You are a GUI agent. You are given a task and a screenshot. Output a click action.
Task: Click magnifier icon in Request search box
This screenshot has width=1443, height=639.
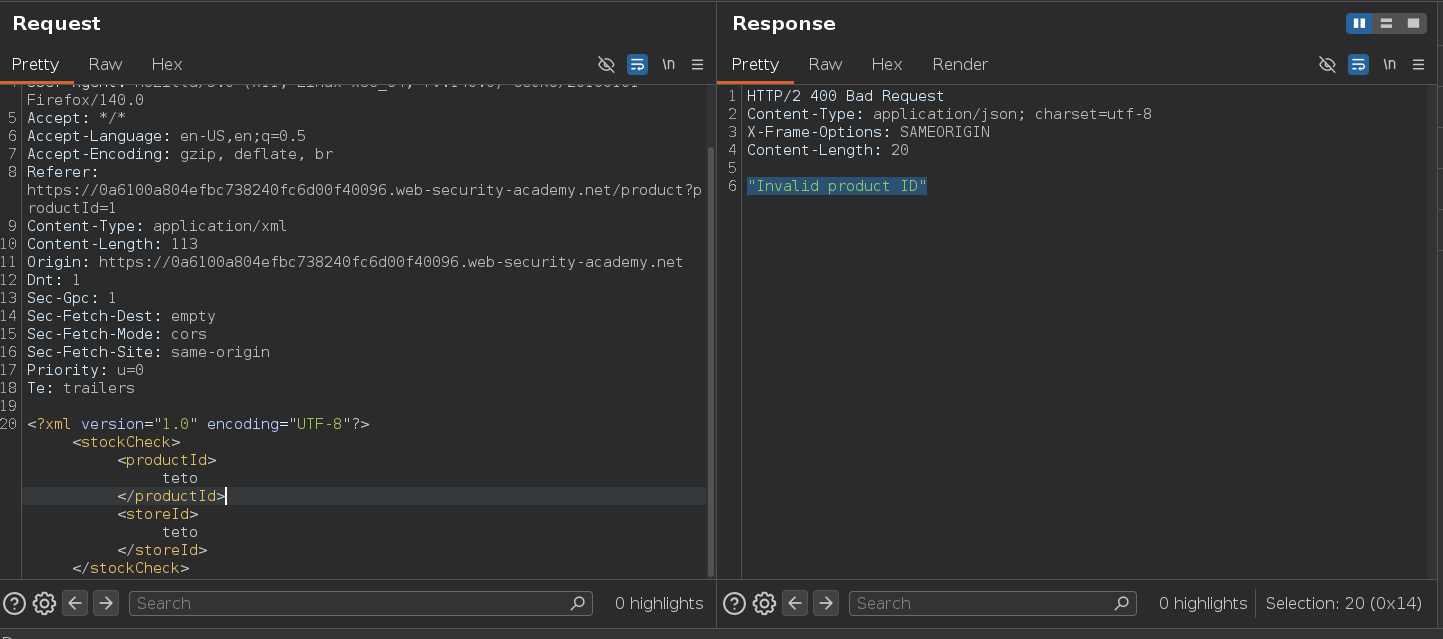[x=577, y=603]
